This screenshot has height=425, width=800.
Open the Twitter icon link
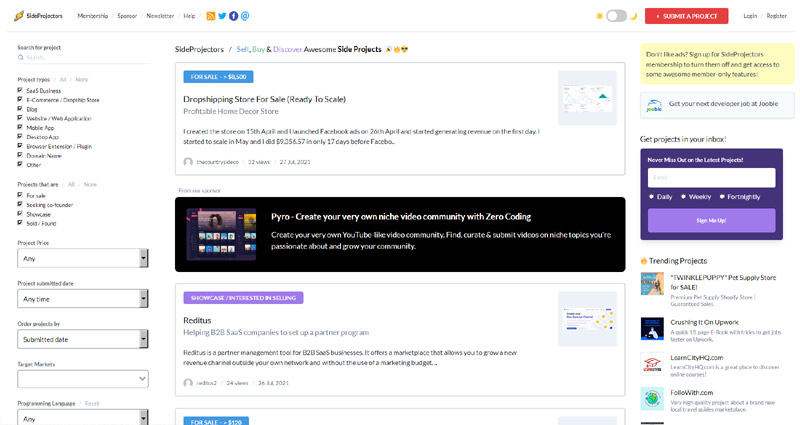coord(222,16)
